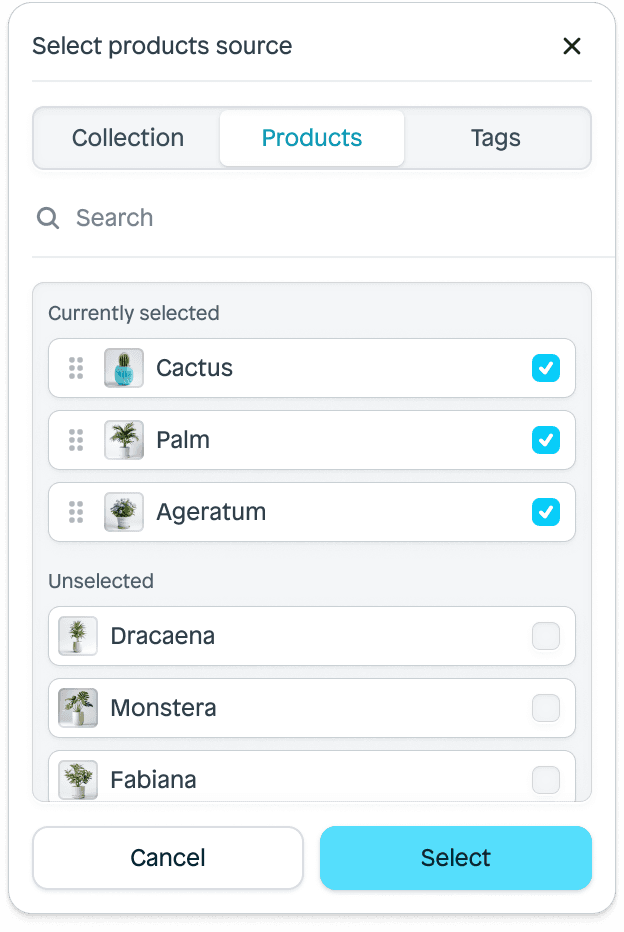624x932 pixels.
Task: Uncheck the Cactus product checkbox
Action: pos(546,368)
